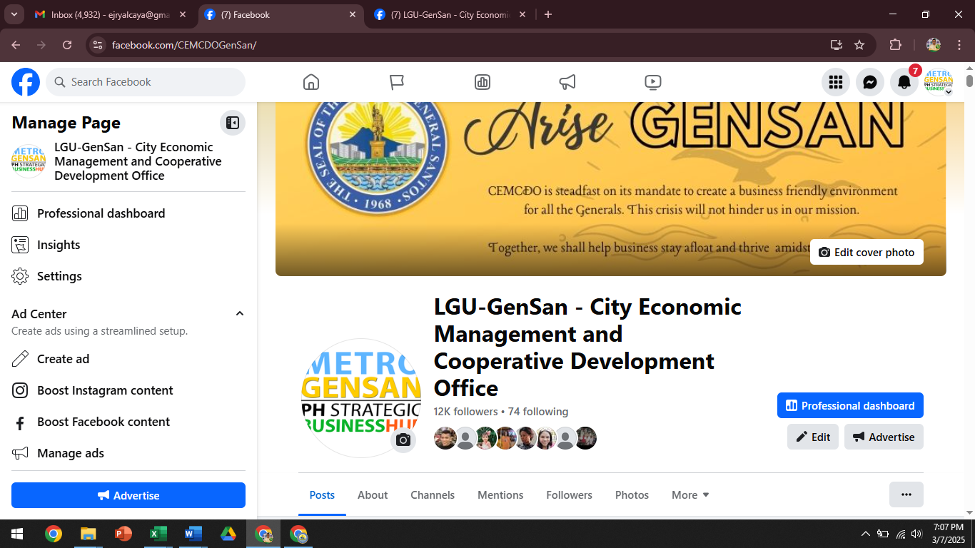Image resolution: width=977 pixels, height=550 pixels.
Task: Open the Facebook menu grid icon
Action: point(836,82)
